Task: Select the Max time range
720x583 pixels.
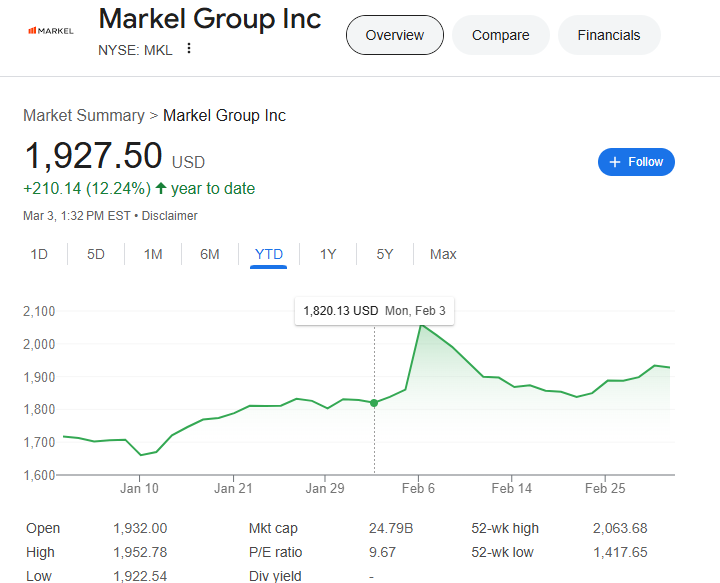Action: (x=443, y=254)
